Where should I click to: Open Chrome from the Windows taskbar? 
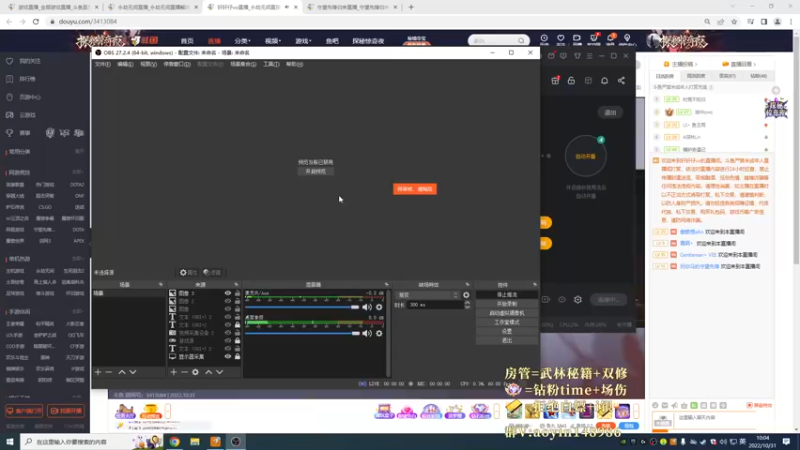click(x=174, y=442)
